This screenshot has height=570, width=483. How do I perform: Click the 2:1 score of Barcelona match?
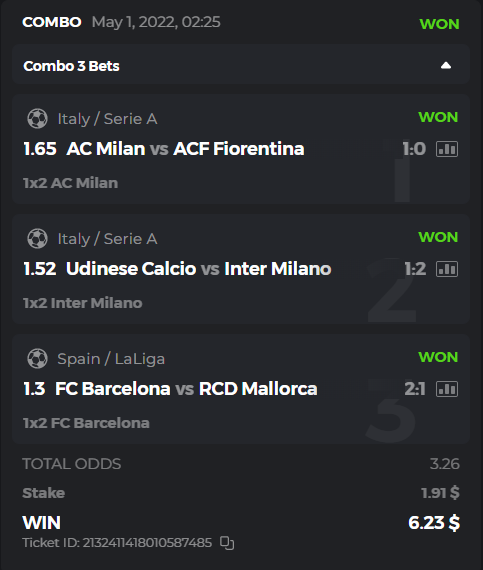(415, 389)
